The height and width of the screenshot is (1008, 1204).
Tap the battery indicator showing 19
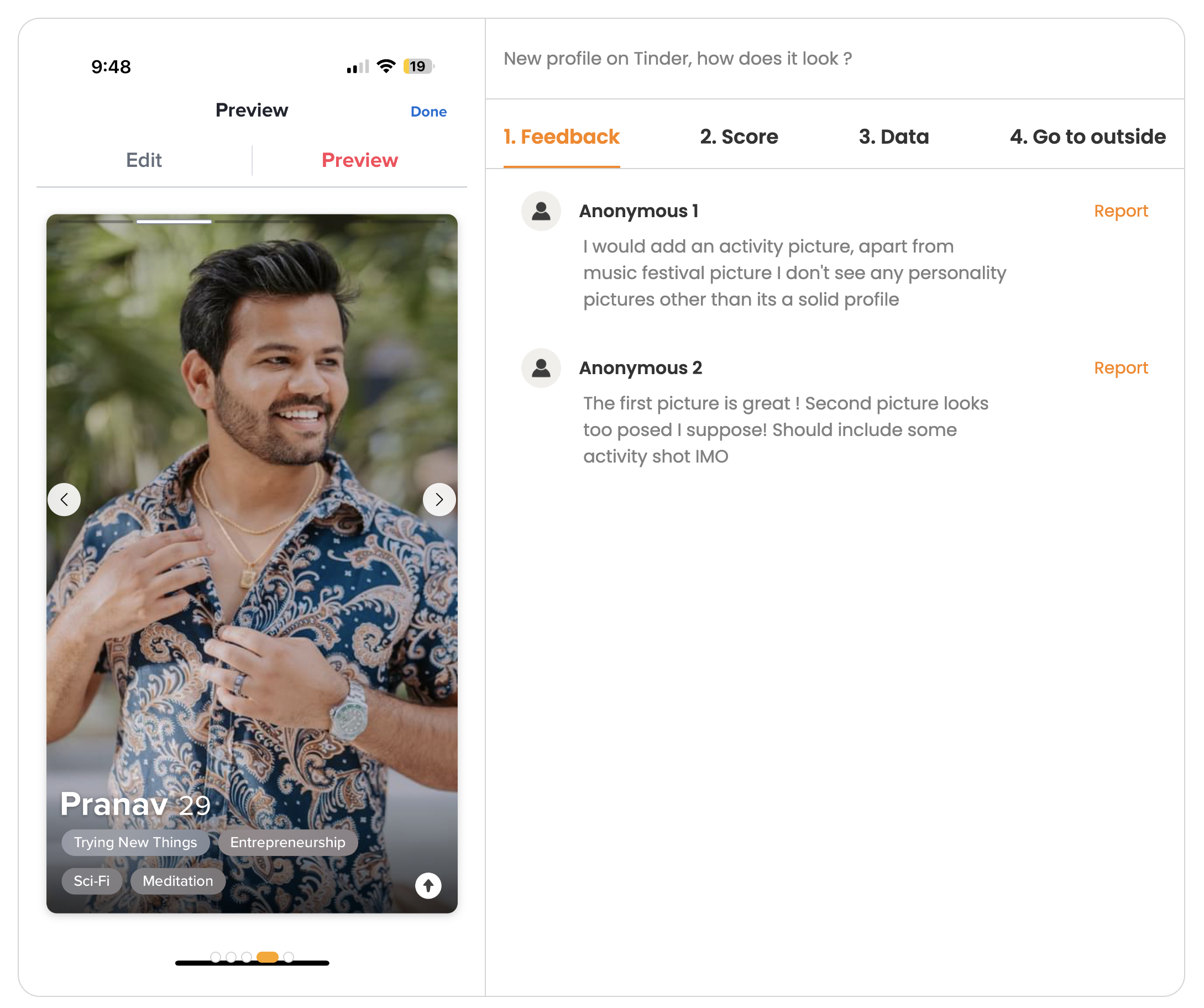click(x=418, y=66)
